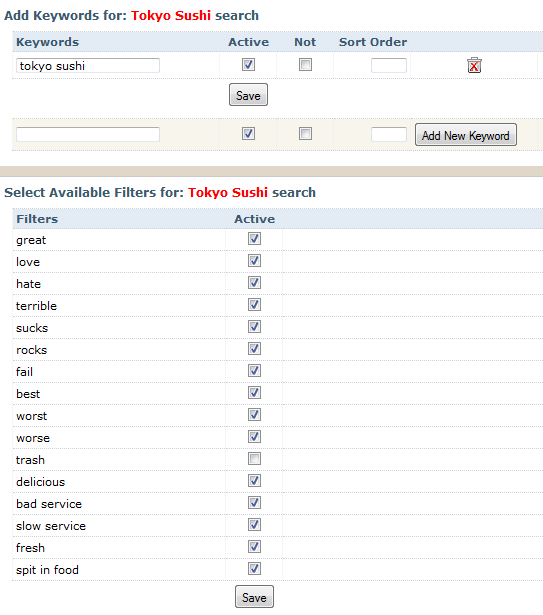543x615 pixels.
Task: Click the tokyo sushi keyword text box
Action: tap(88, 66)
